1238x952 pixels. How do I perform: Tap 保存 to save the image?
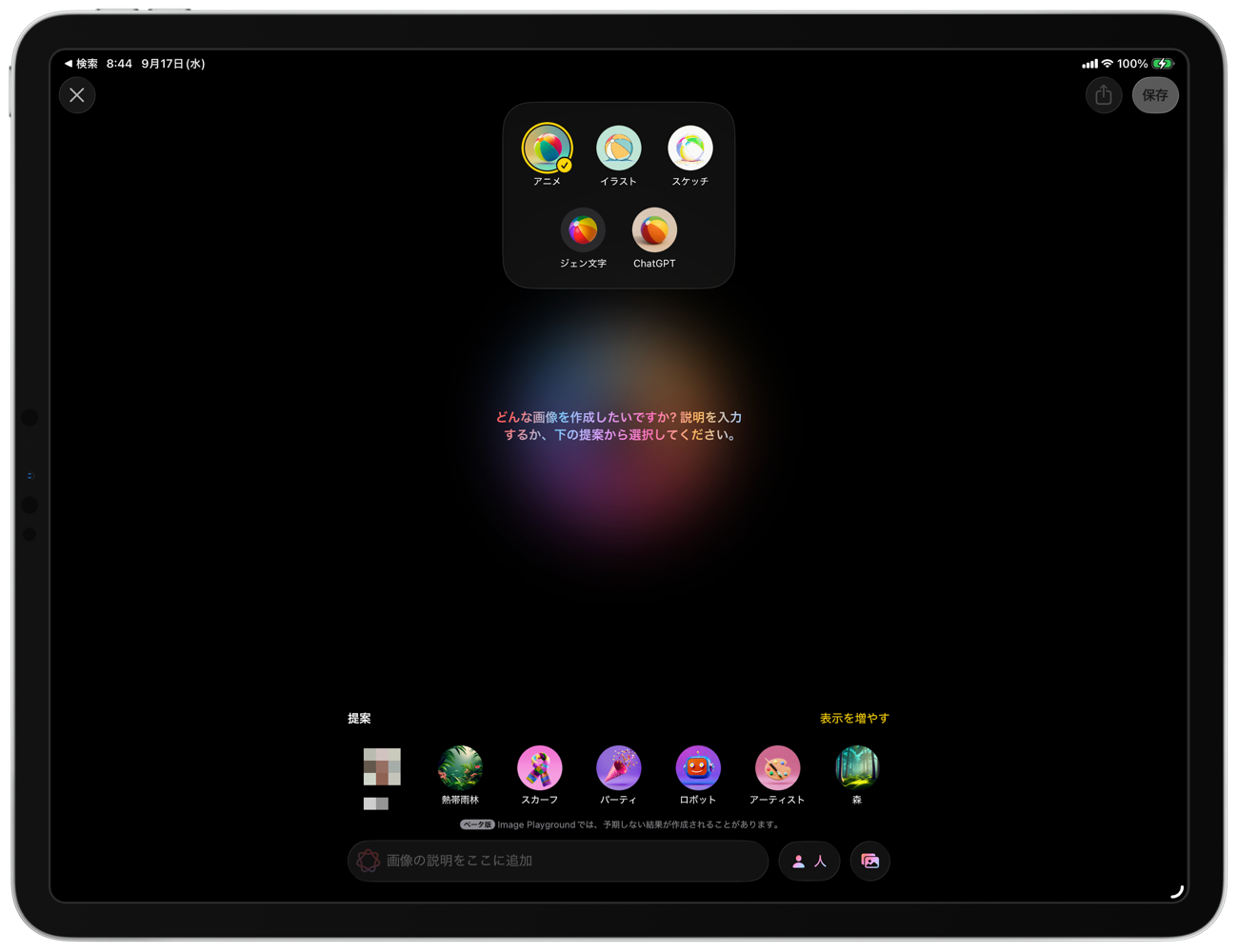coord(1155,95)
